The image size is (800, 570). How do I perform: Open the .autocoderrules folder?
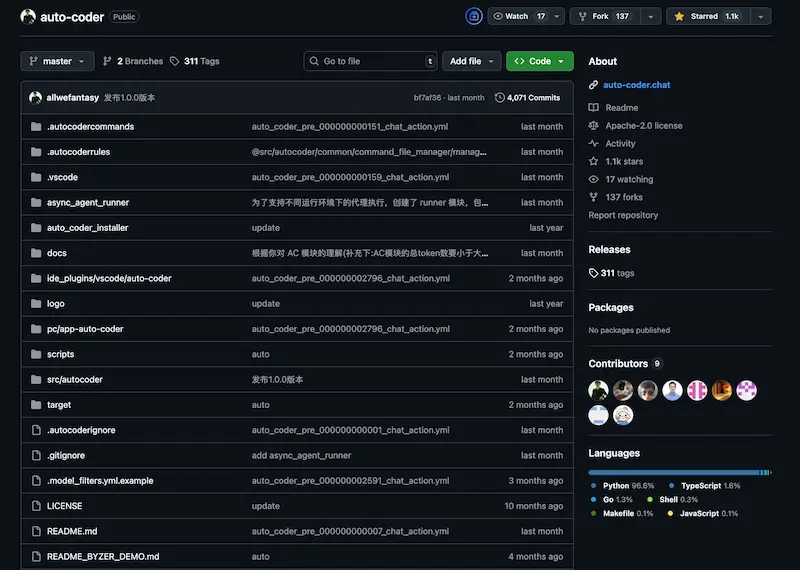pyautogui.click(x=79, y=152)
